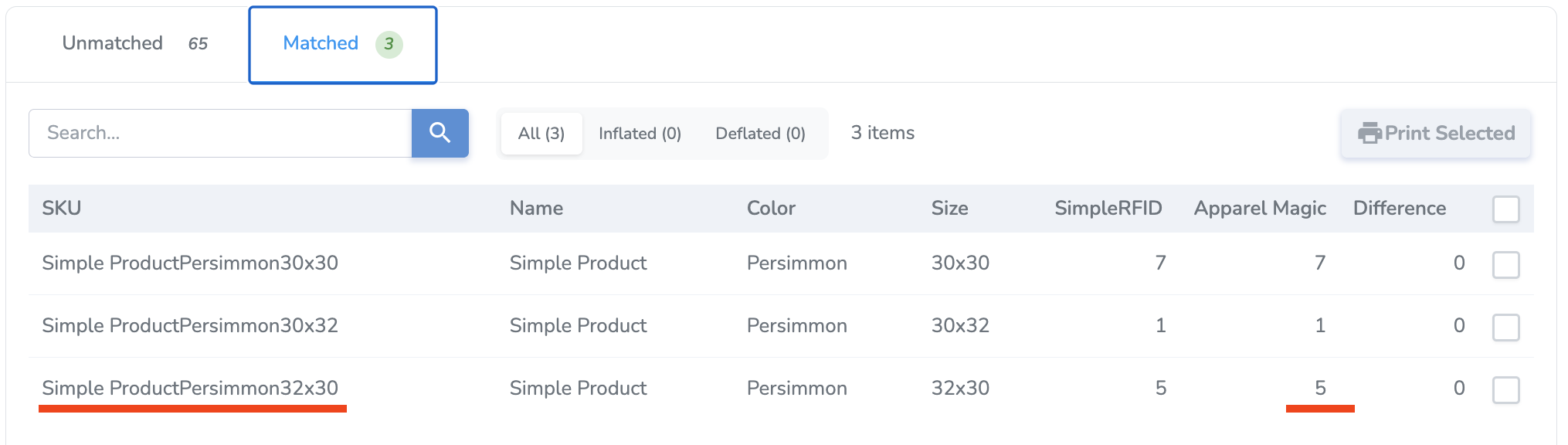Filter by Inflated (0) items
Image resolution: width=1568 pixels, height=445 pixels.
point(640,134)
